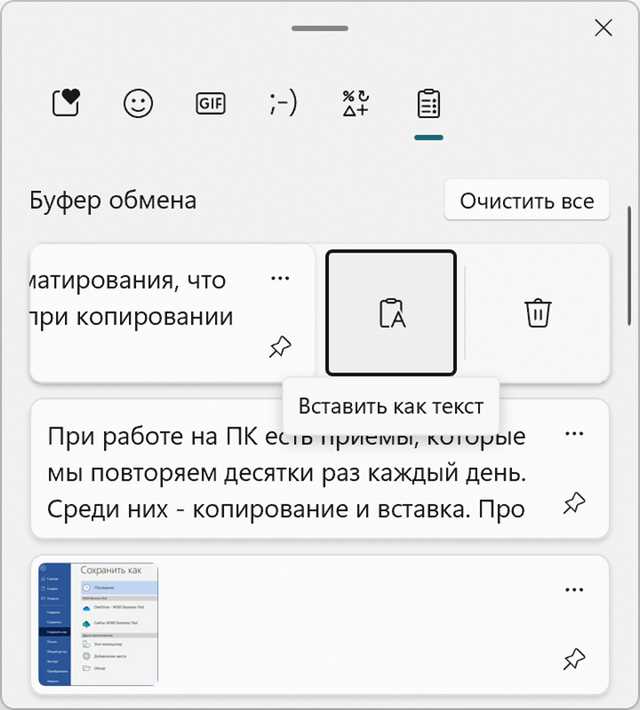Open more options for 'При работе на ПК' item
The image size is (640, 710).
pyautogui.click(x=574, y=434)
